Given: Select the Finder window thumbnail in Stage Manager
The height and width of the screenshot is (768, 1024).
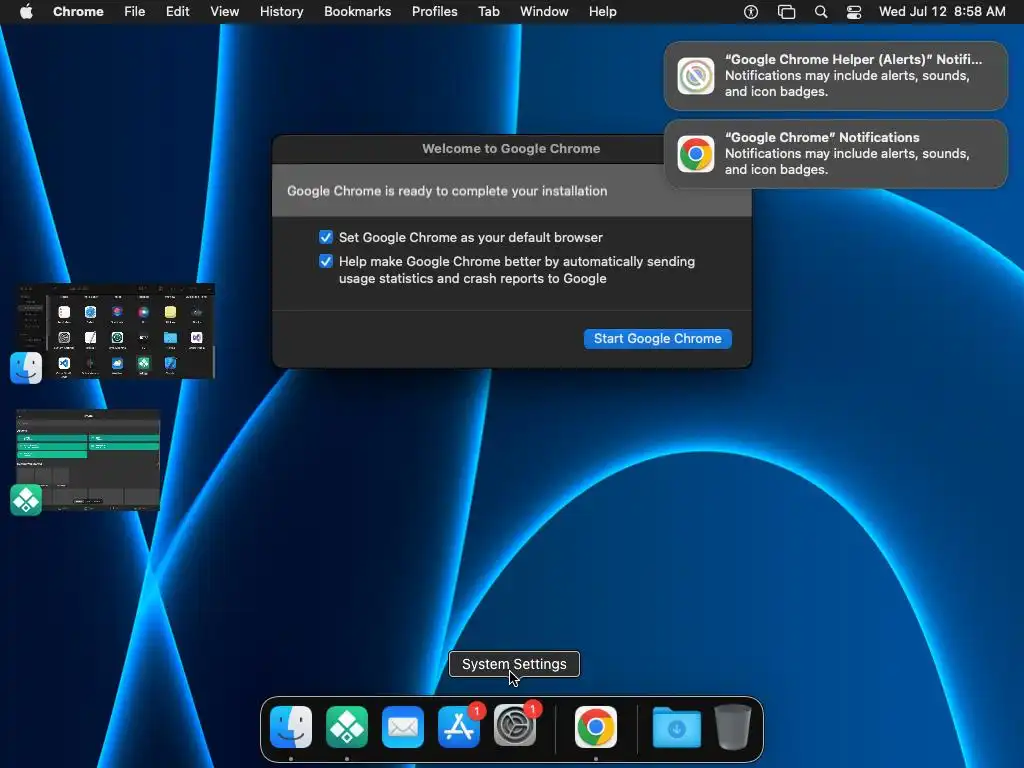Looking at the screenshot, I should [x=116, y=330].
